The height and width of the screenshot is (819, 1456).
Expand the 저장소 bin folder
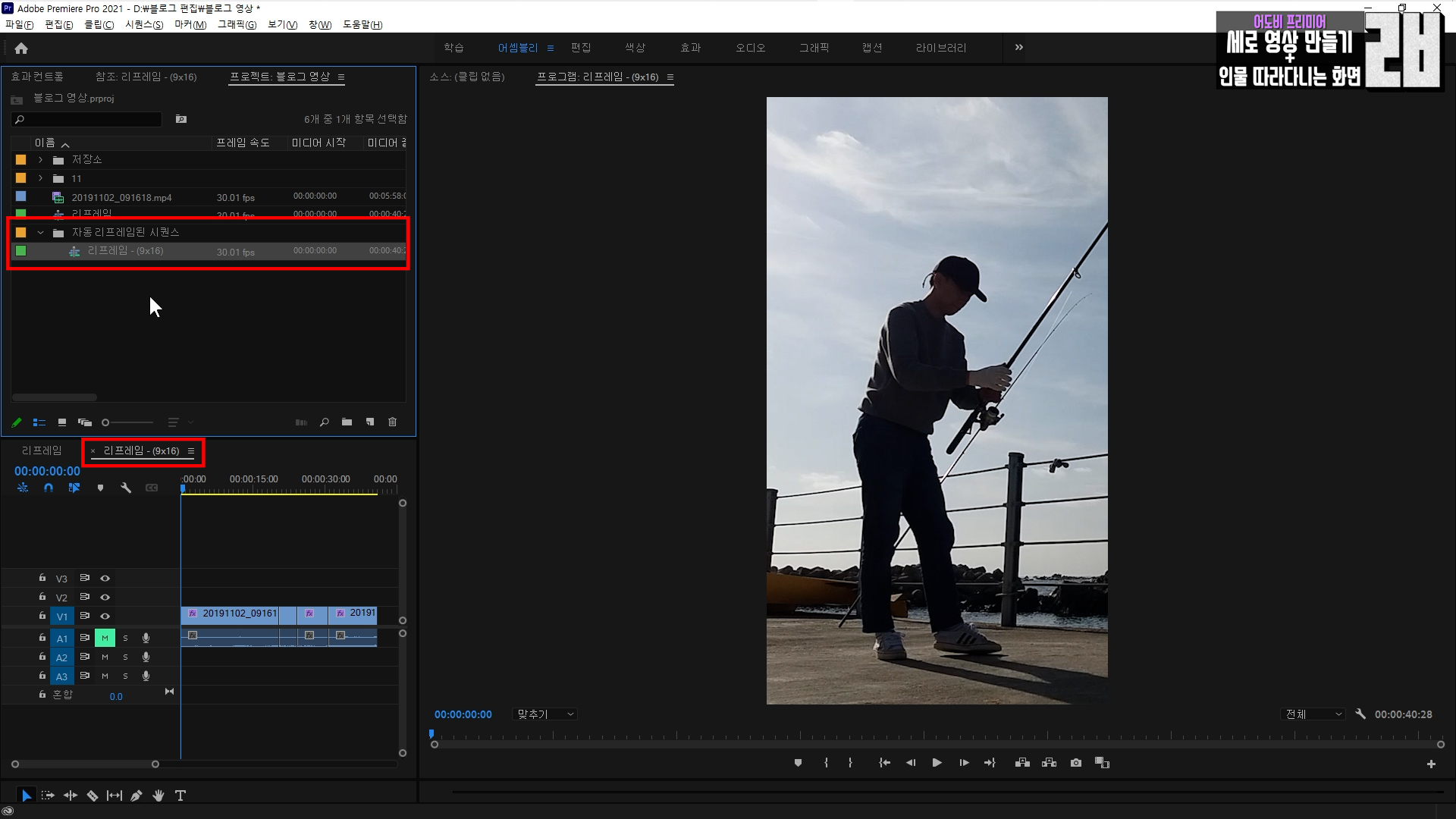(x=41, y=160)
